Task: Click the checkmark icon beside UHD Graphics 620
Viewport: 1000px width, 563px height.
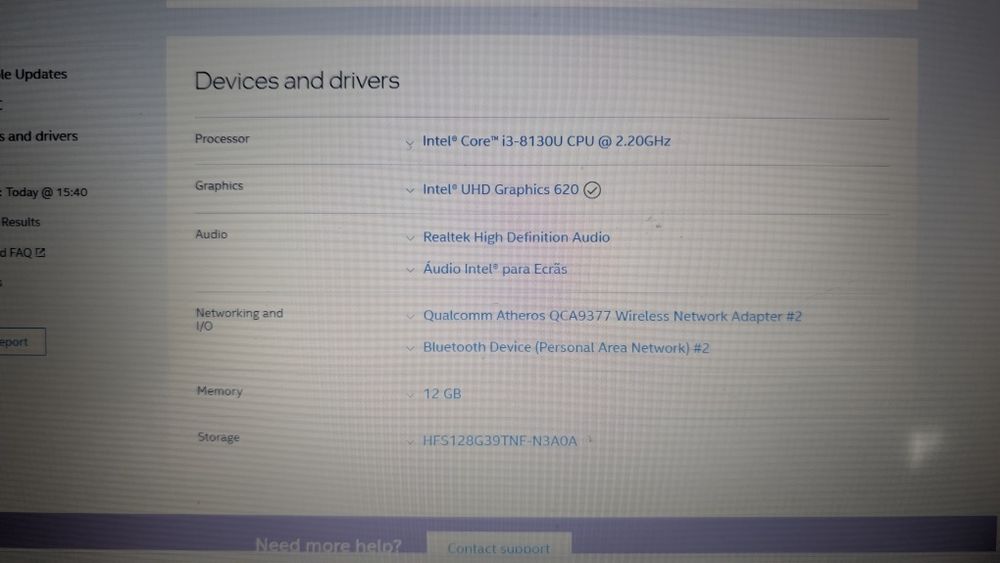Action: click(592, 190)
